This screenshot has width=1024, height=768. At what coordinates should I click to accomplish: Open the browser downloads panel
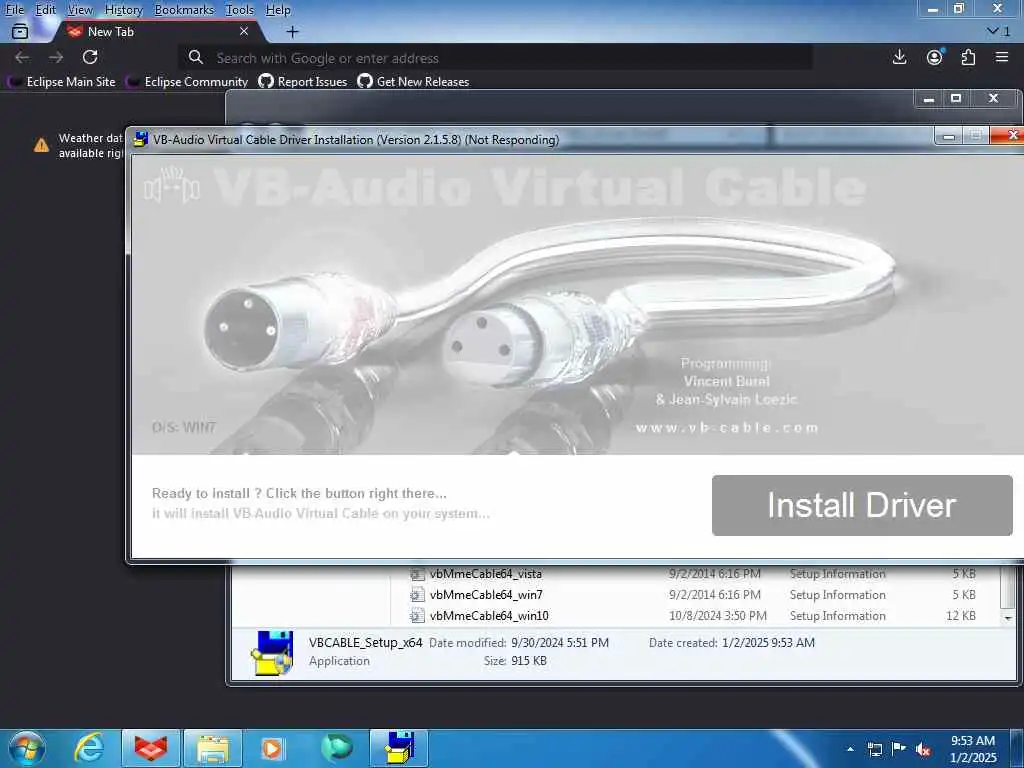(x=899, y=57)
